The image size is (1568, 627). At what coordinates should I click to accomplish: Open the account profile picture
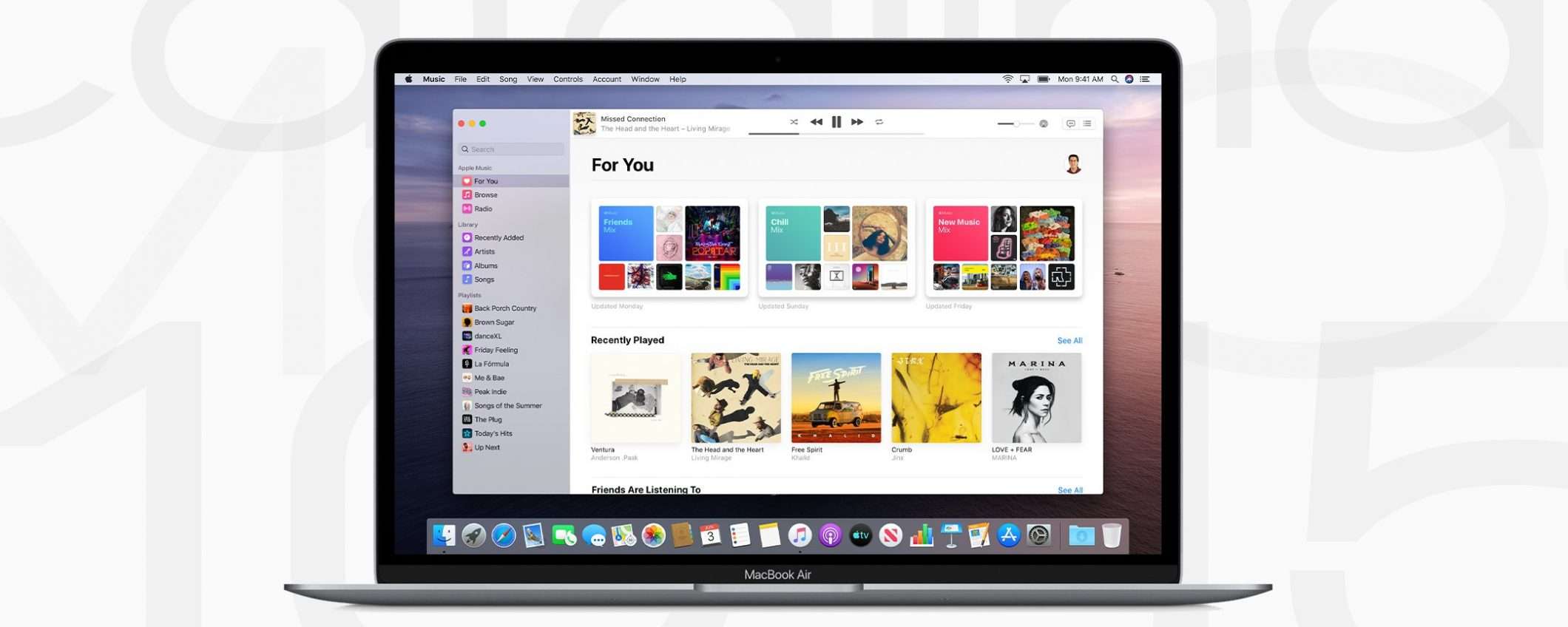(1073, 164)
